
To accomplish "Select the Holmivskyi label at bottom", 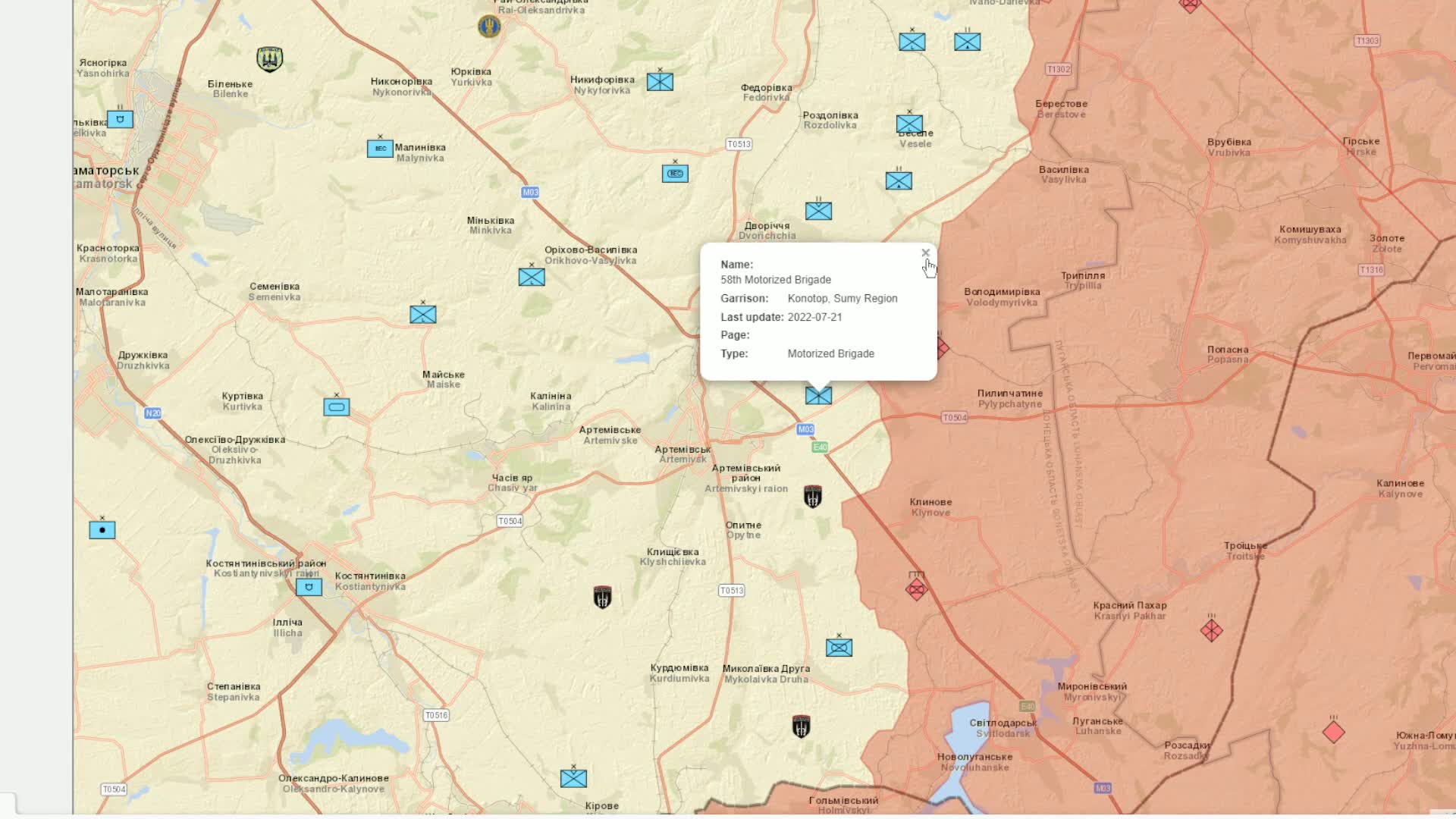I will [x=843, y=805].
